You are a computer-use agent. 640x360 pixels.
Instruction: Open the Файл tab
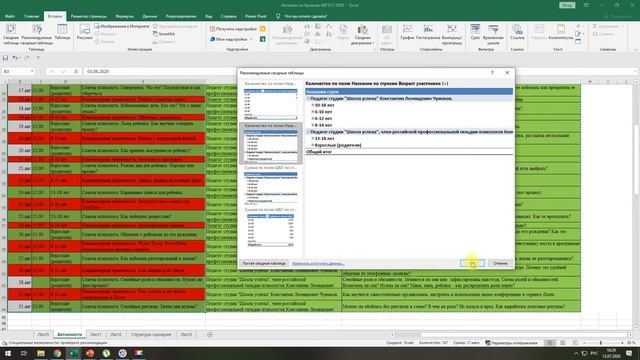pos(10,16)
